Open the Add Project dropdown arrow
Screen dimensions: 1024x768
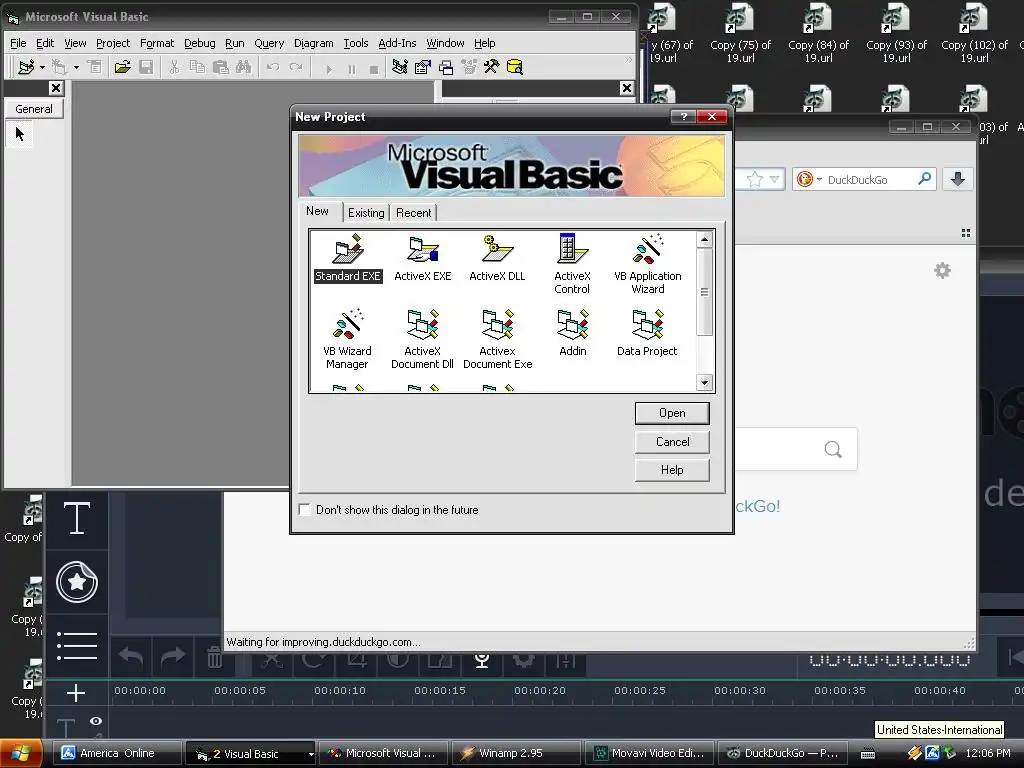tap(42, 67)
